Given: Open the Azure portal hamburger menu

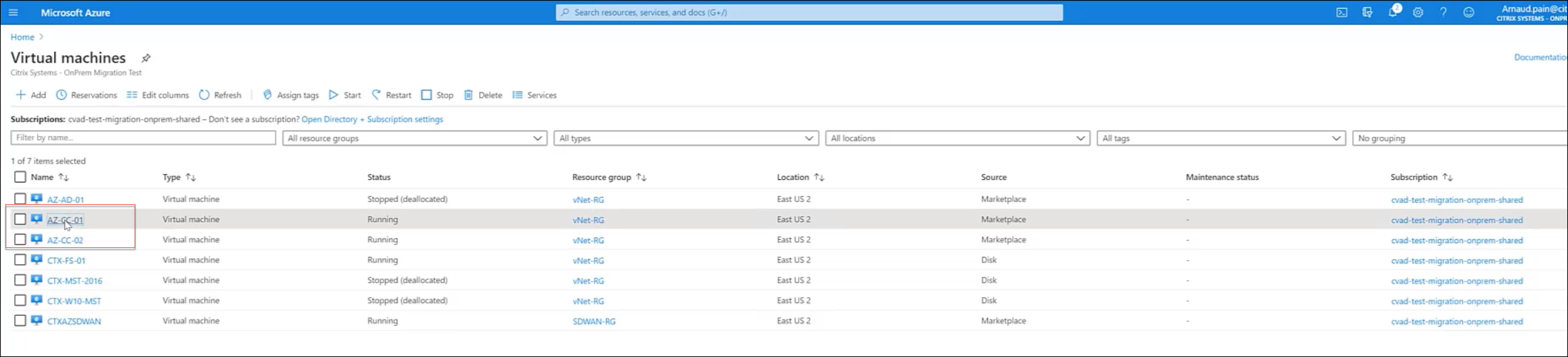Looking at the screenshot, I should coord(13,12).
